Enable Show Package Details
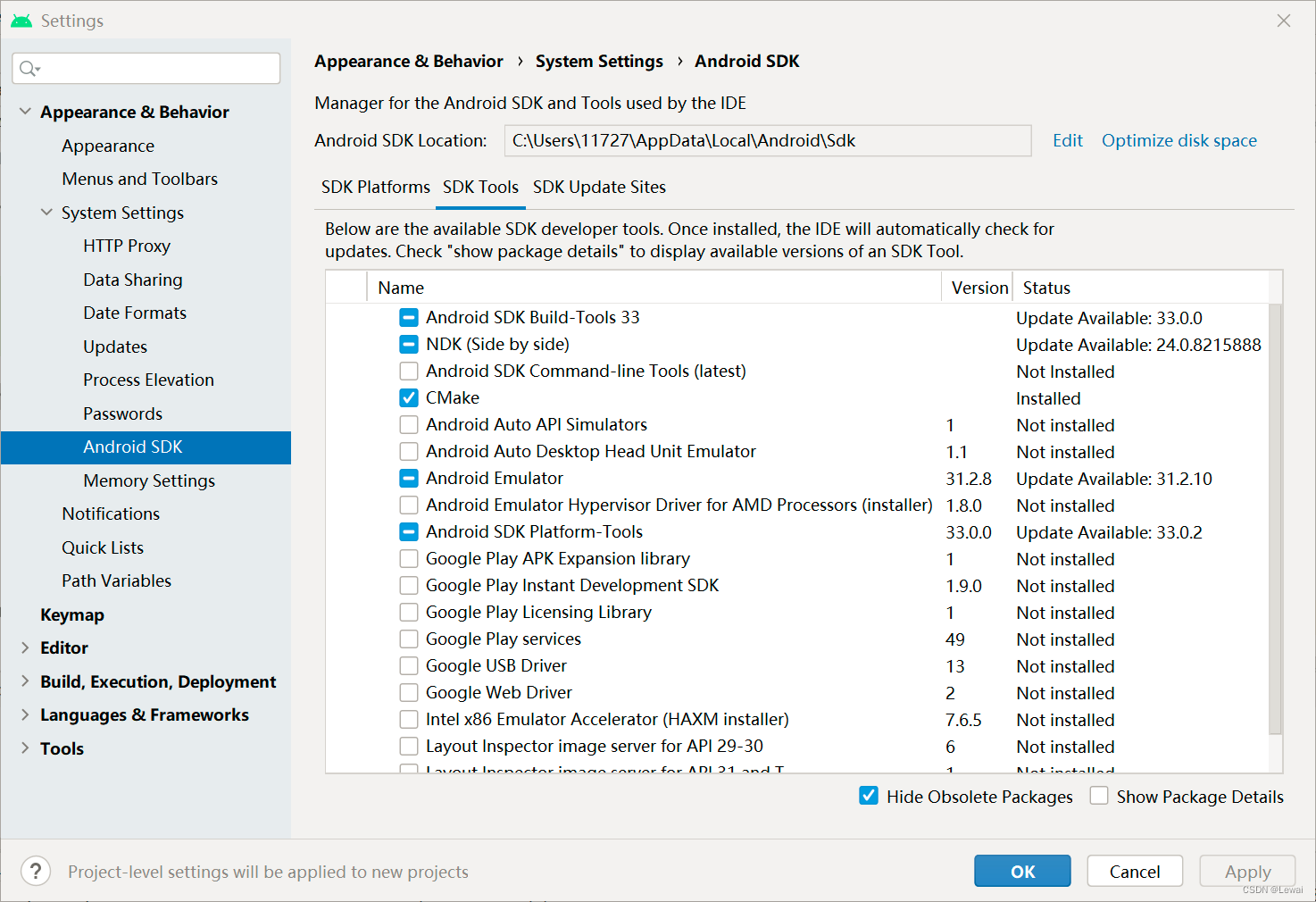This screenshot has width=1316, height=902. (1099, 796)
